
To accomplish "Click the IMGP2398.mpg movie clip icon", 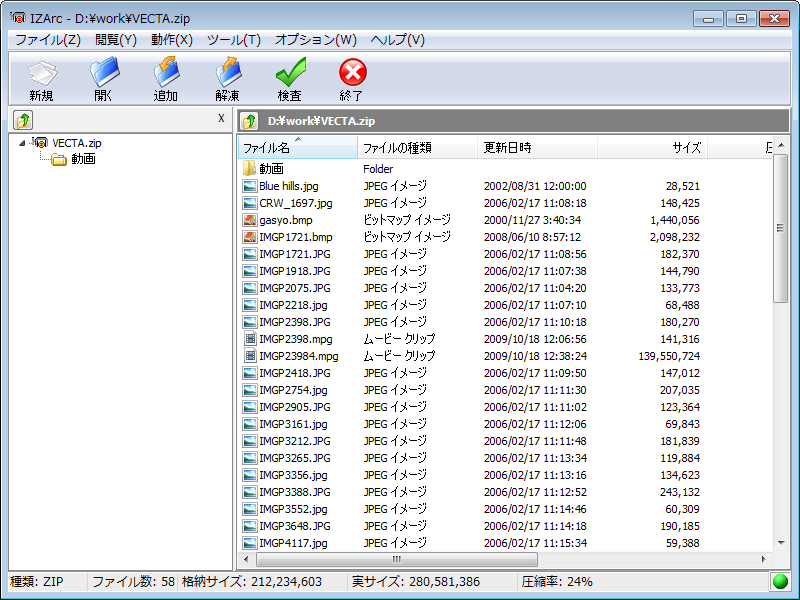I will point(249,339).
